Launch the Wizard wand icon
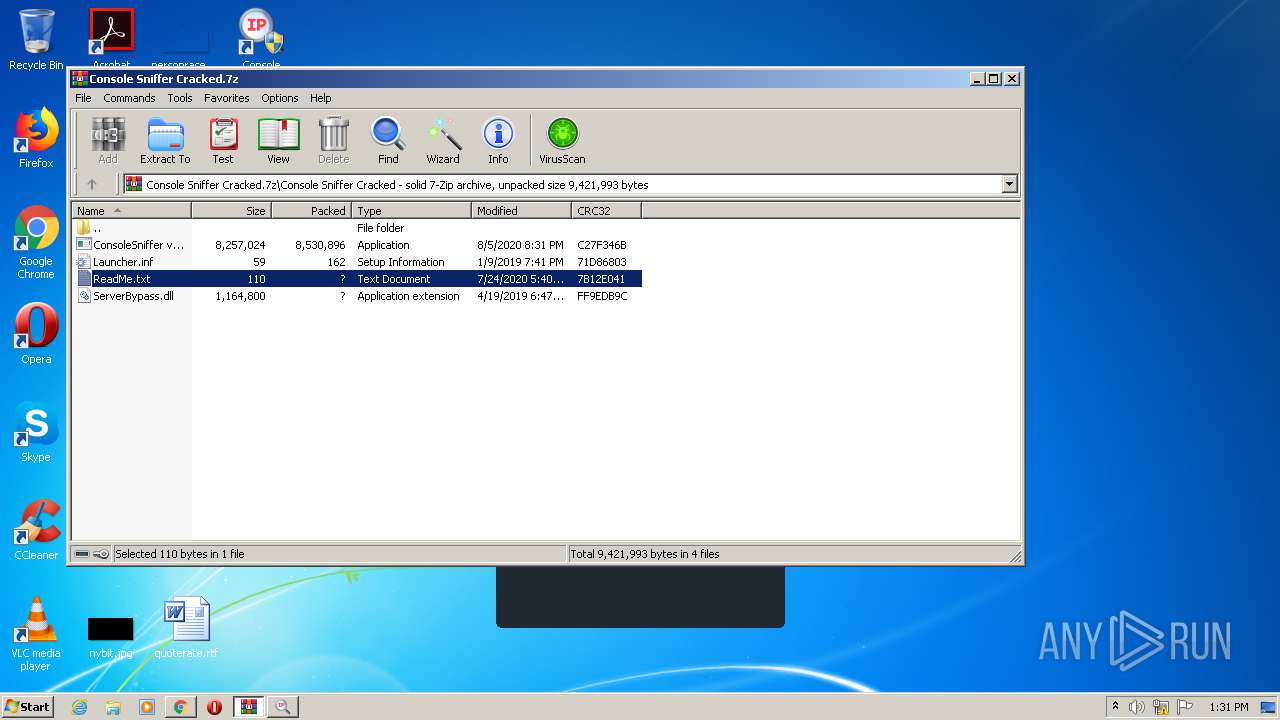This screenshot has height=720, width=1280. point(443,141)
